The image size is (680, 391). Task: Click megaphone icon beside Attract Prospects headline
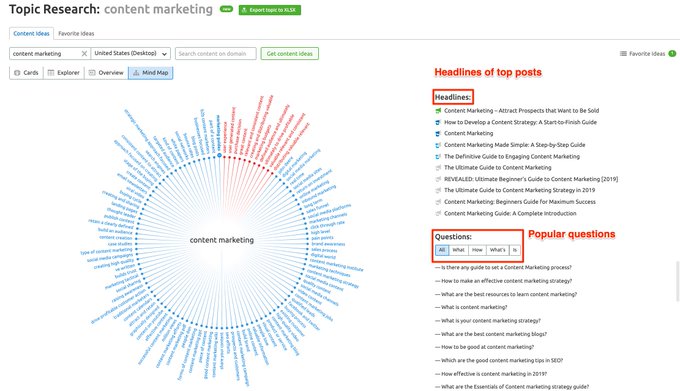coord(438,111)
